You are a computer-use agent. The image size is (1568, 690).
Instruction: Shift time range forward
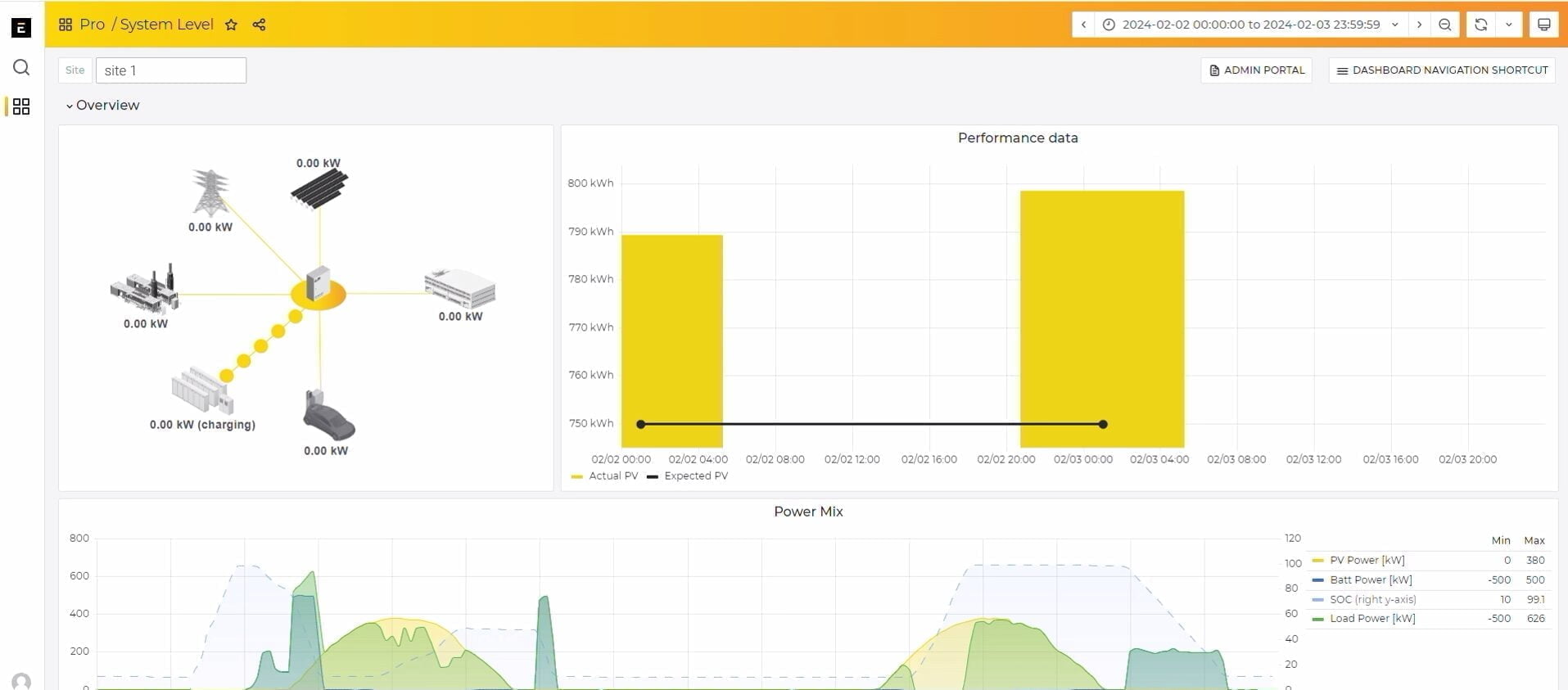(x=1419, y=25)
